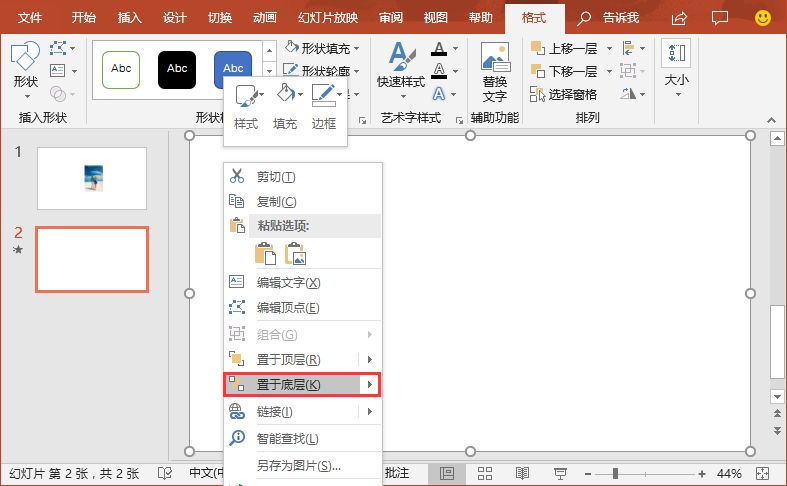Apply the black Abc shape style
787x486 pixels.
(177, 70)
